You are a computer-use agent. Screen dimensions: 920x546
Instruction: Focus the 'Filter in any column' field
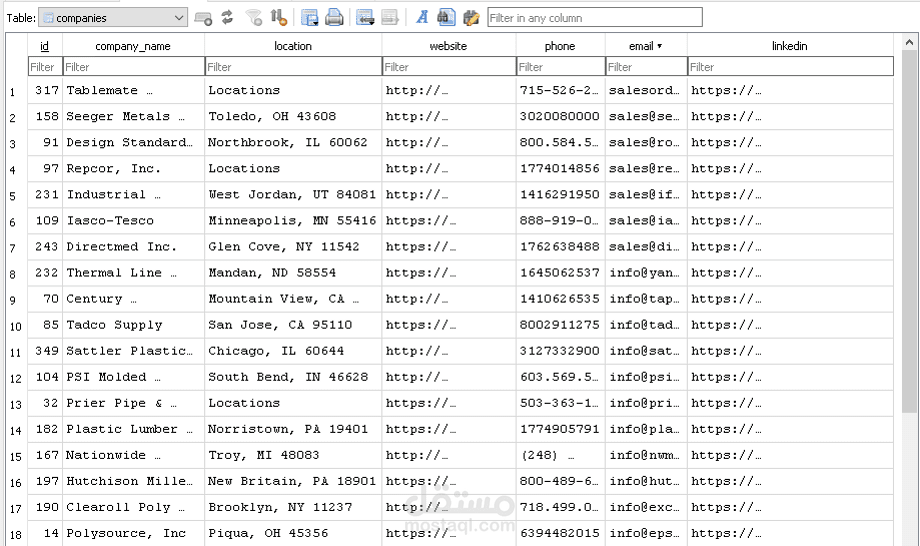click(x=595, y=18)
